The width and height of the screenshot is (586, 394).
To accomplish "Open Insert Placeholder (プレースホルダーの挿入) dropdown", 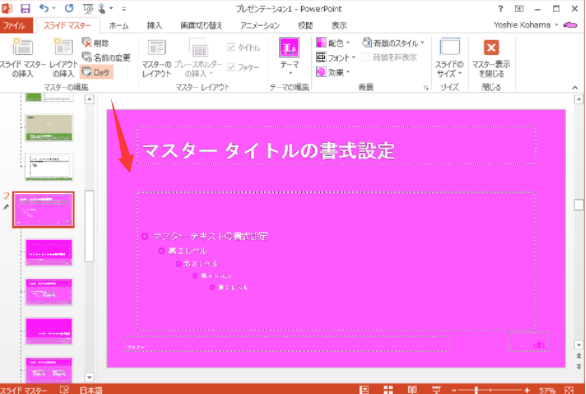I will coord(198,58).
